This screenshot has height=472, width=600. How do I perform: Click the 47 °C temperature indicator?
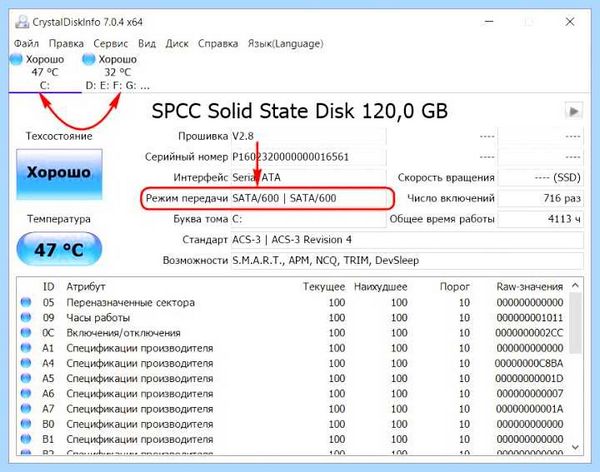tap(59, 249)
